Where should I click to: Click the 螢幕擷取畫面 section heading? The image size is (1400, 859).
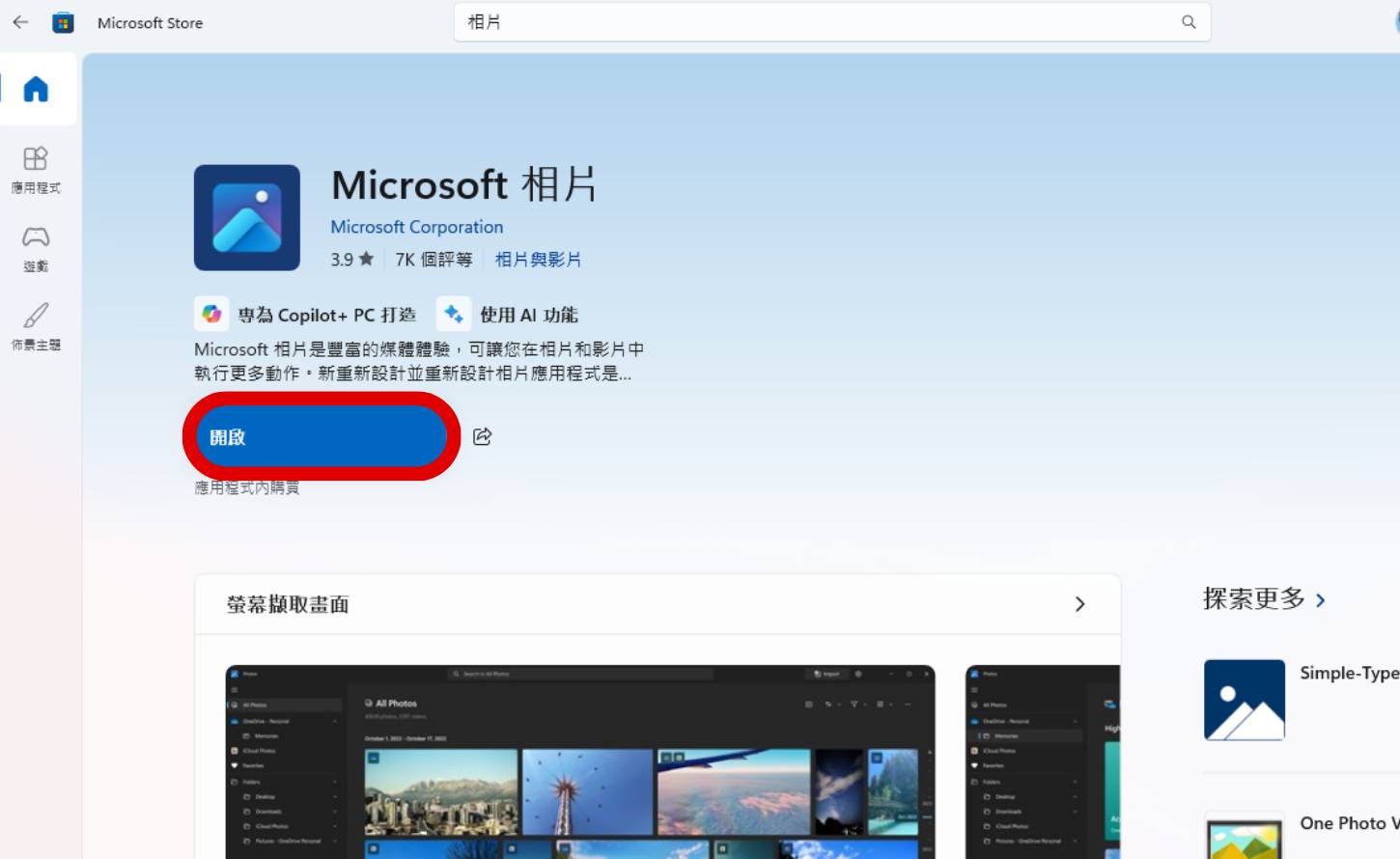[x=288, y=604]
